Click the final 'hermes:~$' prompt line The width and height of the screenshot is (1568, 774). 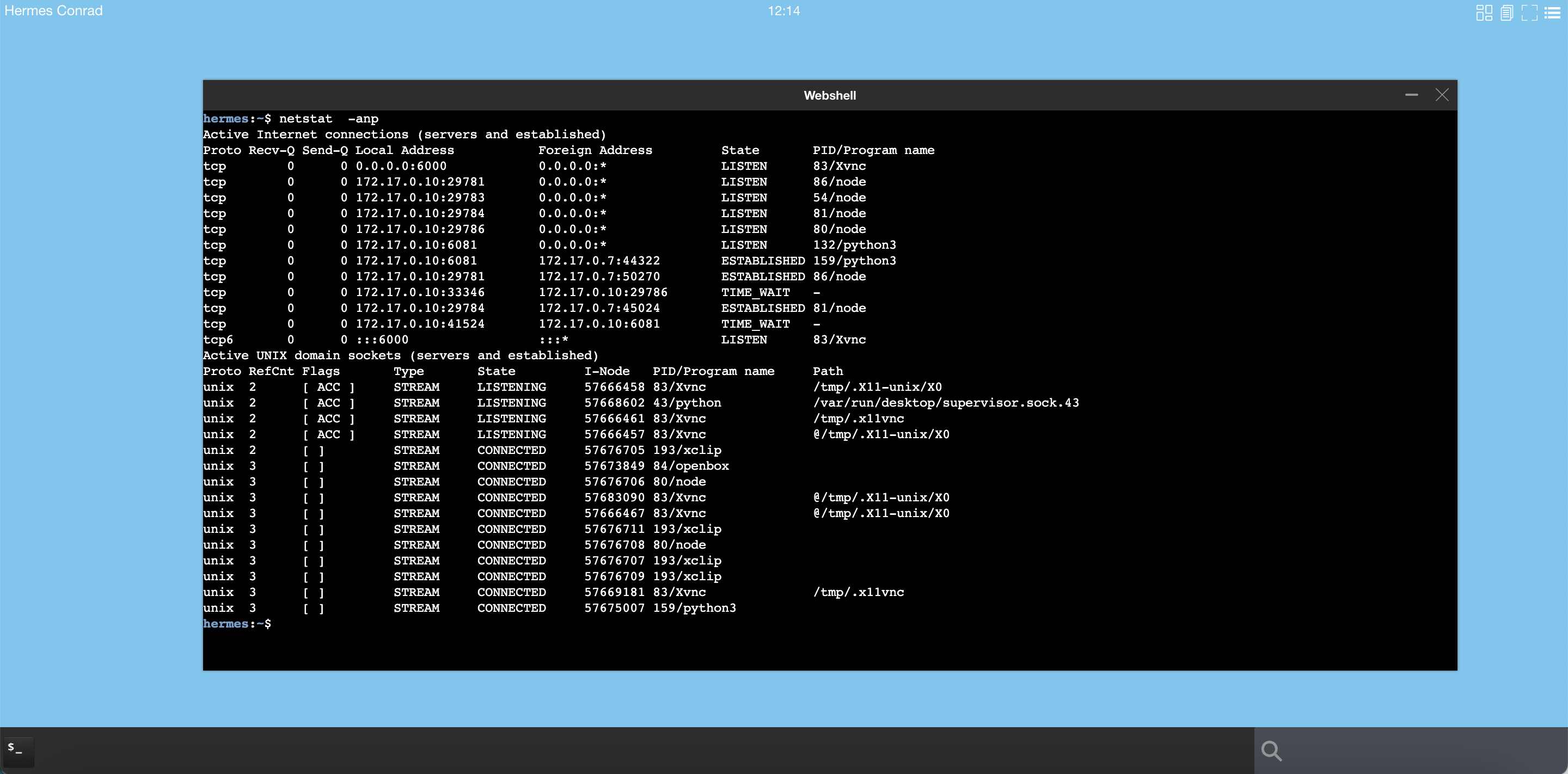(237, 624)
